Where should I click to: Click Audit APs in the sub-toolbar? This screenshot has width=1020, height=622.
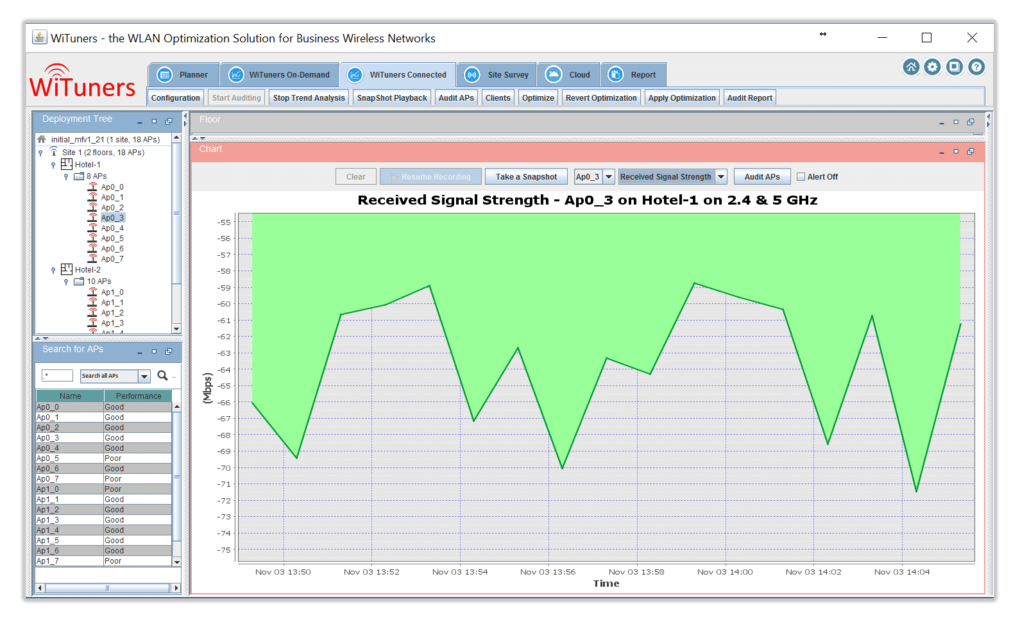456,98
